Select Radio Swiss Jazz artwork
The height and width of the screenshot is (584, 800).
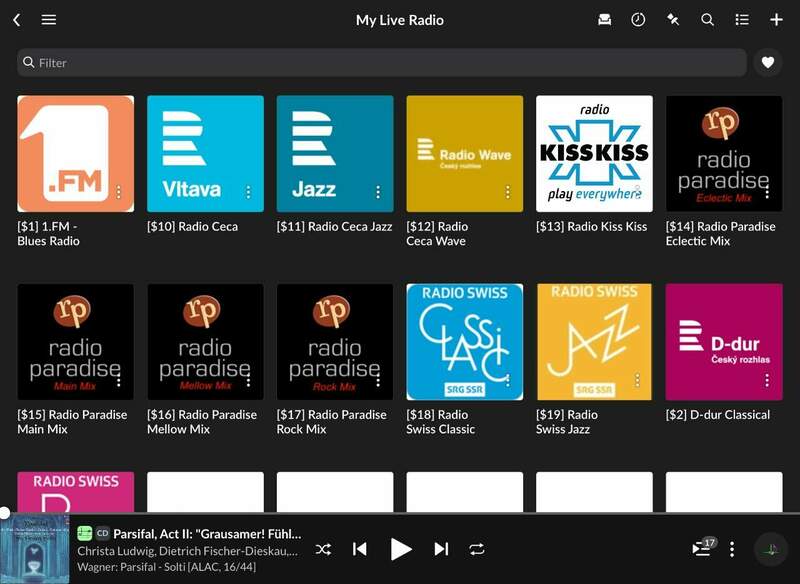click(x=594, y=342)
